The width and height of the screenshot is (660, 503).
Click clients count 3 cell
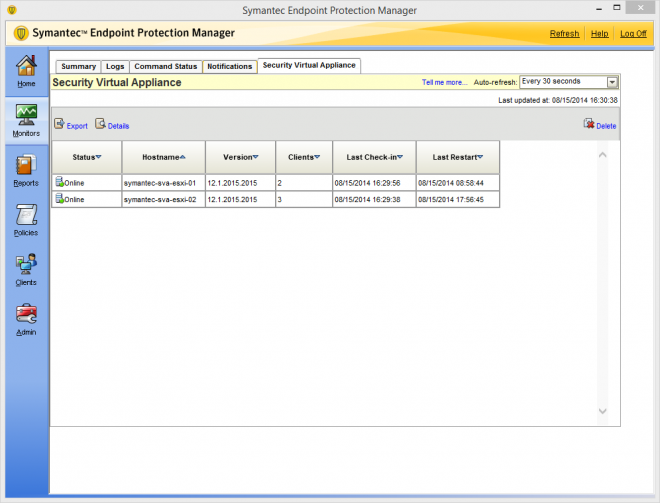pos(304,200)
